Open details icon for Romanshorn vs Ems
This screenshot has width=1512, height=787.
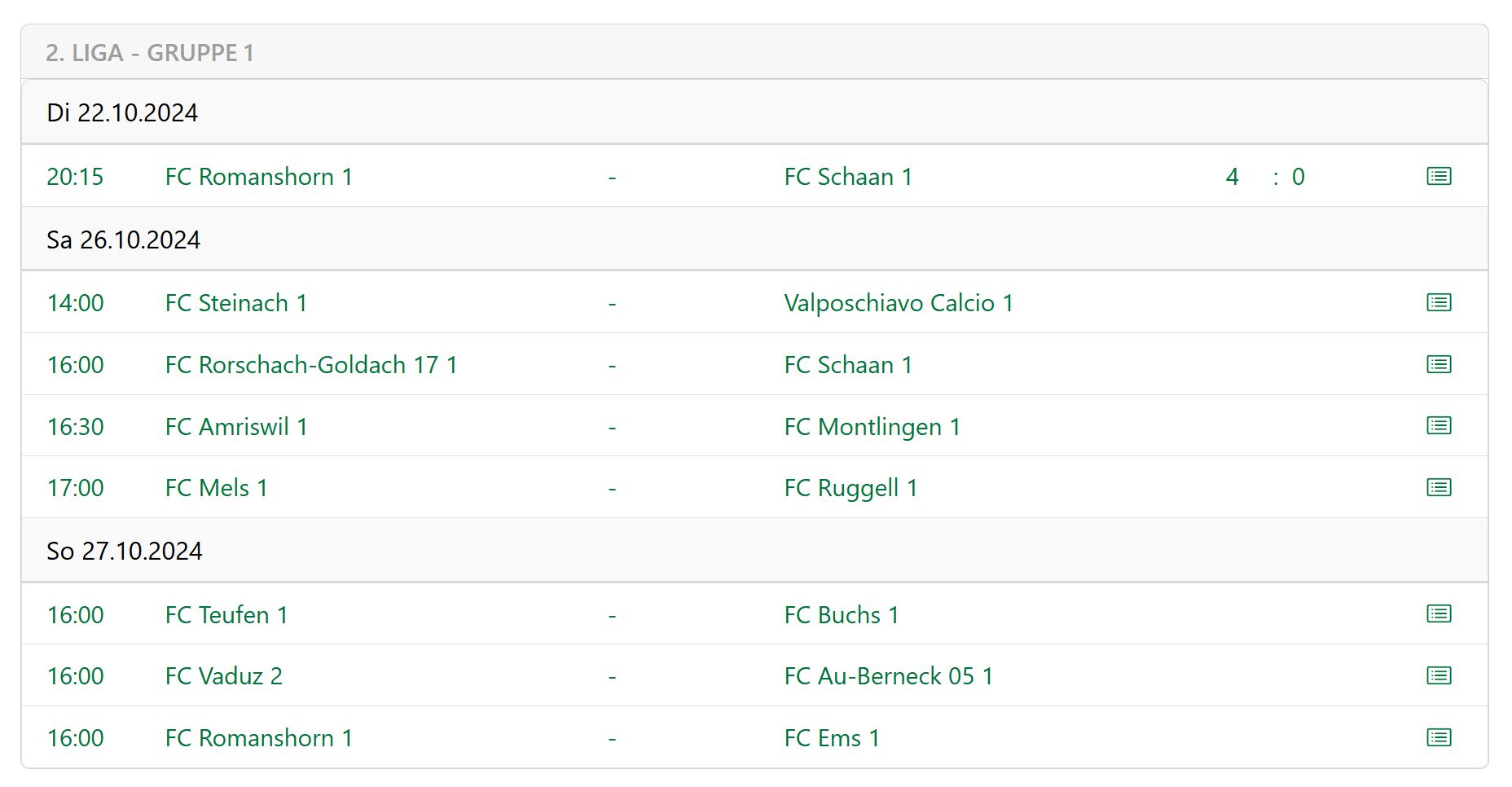tap(1439, 737)
